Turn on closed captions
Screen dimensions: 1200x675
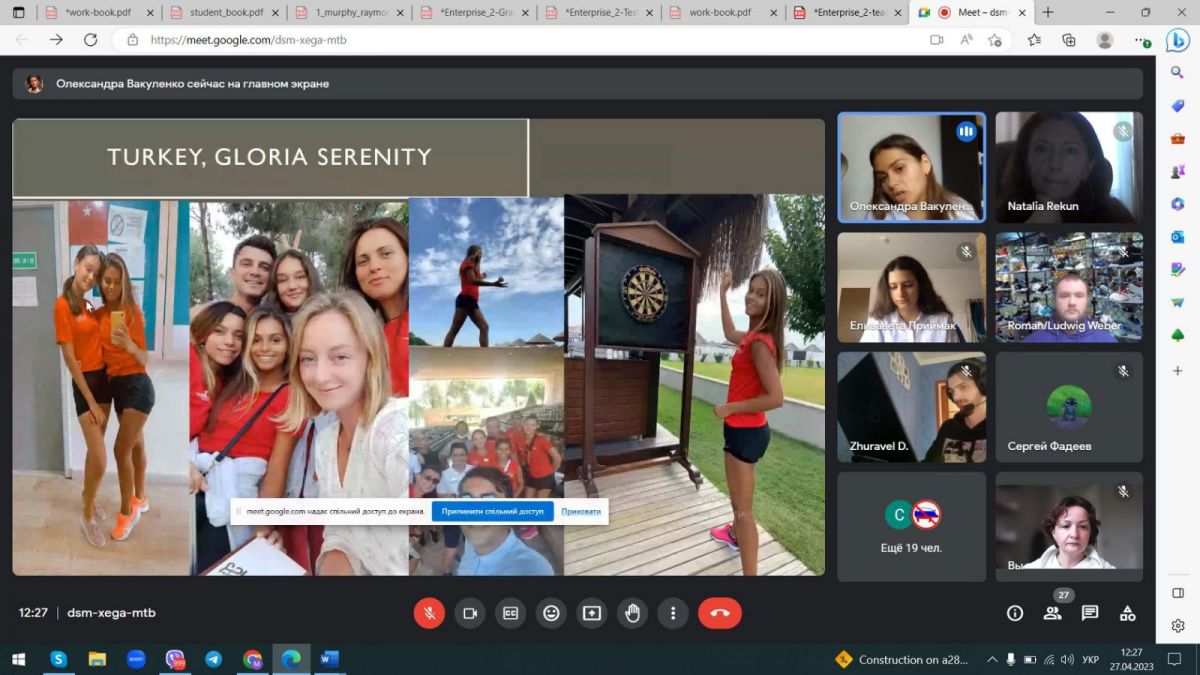[510, 613]
